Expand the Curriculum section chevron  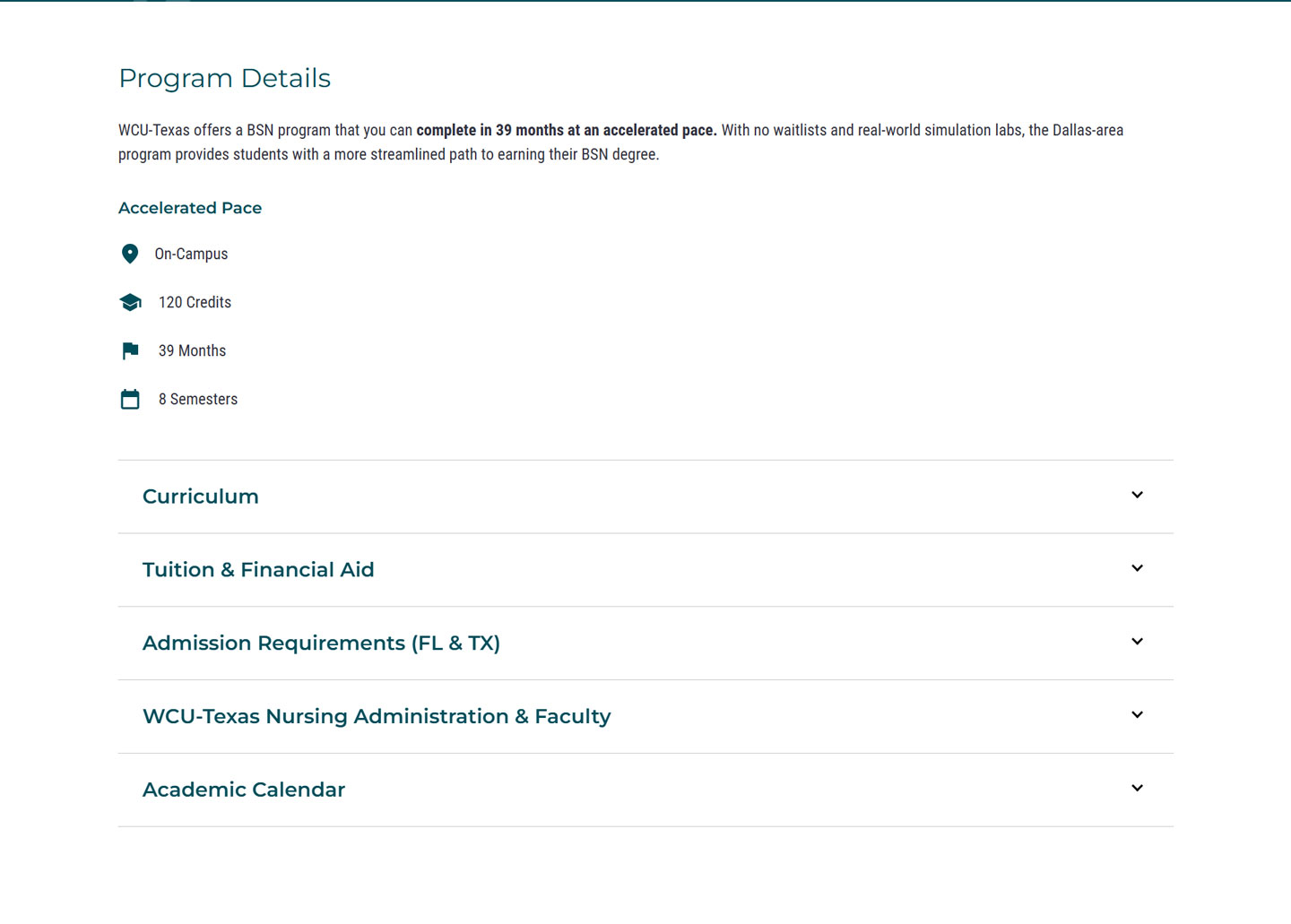click(1137, 495)
